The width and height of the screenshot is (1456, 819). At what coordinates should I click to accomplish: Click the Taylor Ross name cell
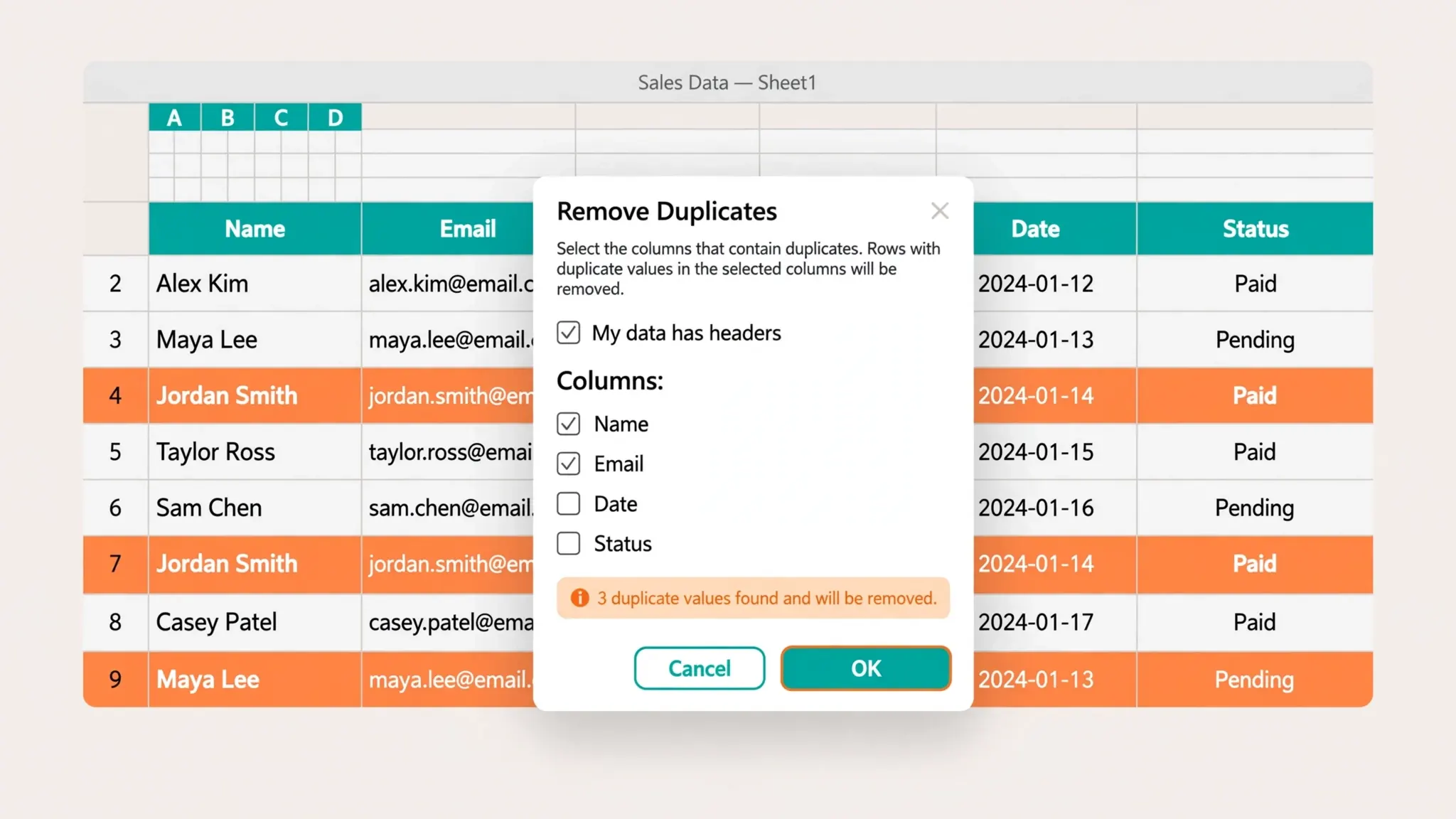[255, 452]
